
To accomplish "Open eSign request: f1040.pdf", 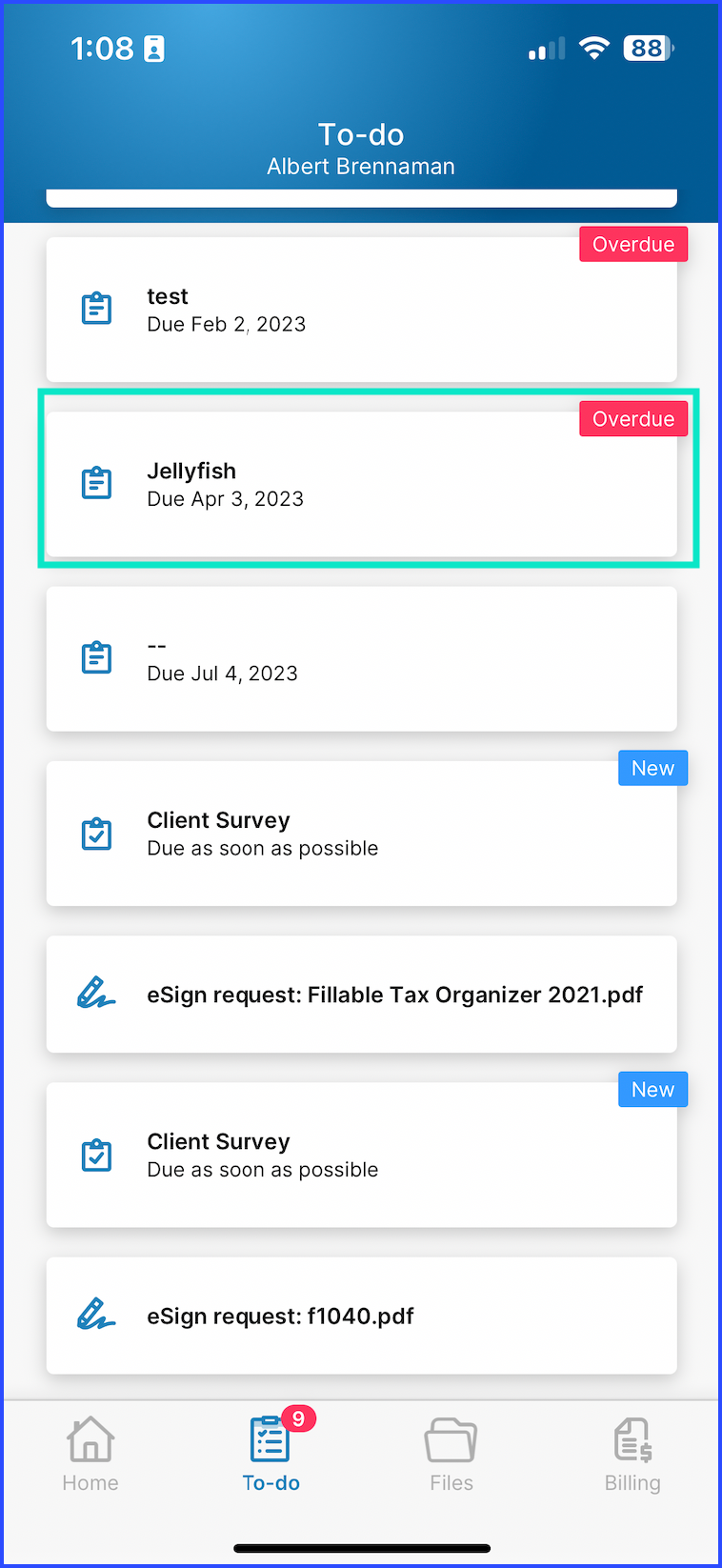I will click(362, 1316).
